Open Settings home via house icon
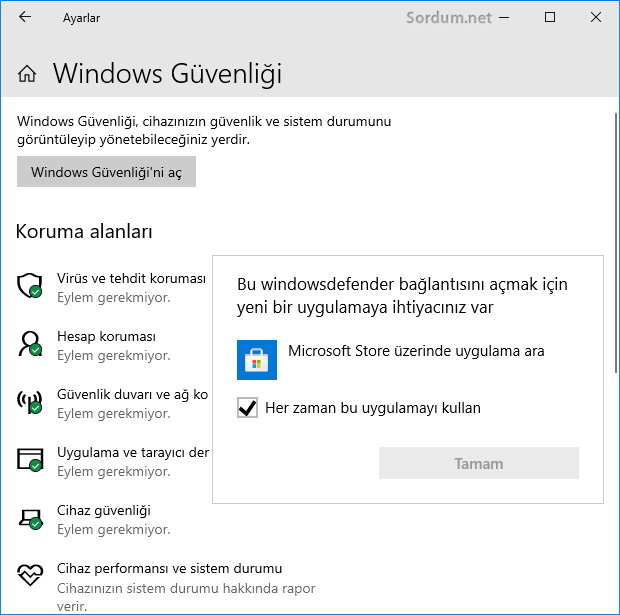This screenshot has height=615, width=620. 27,74
